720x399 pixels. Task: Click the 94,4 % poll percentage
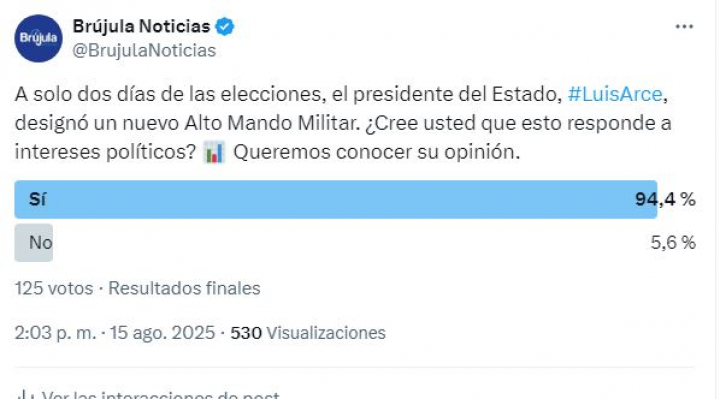(665, 199)
